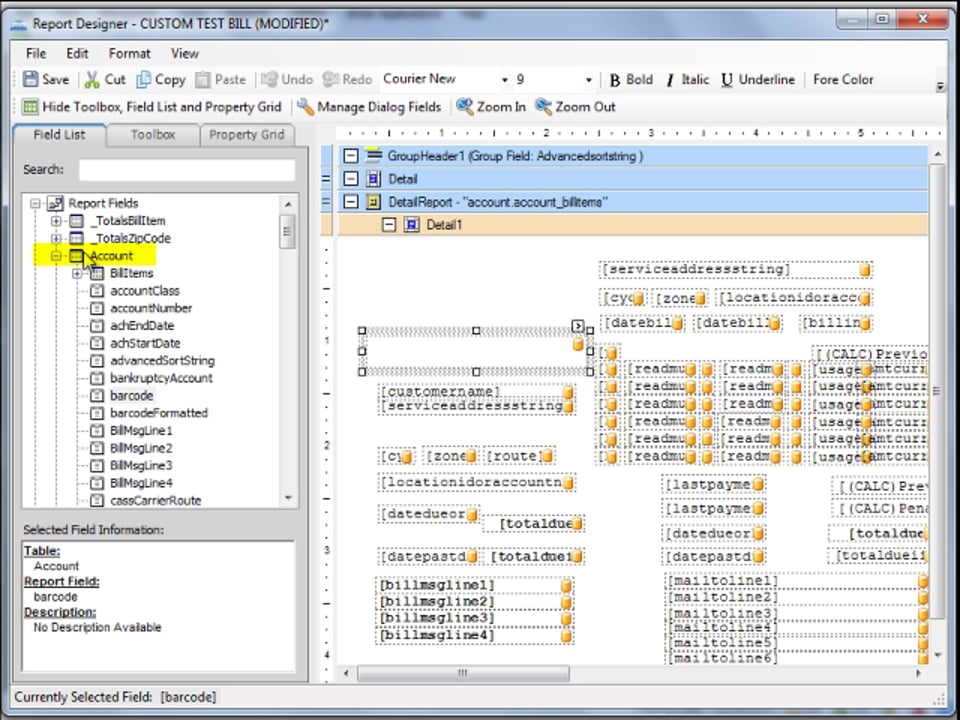
Task: Click the [billmsgline4] data binding icon
Action: coord(566,636)
